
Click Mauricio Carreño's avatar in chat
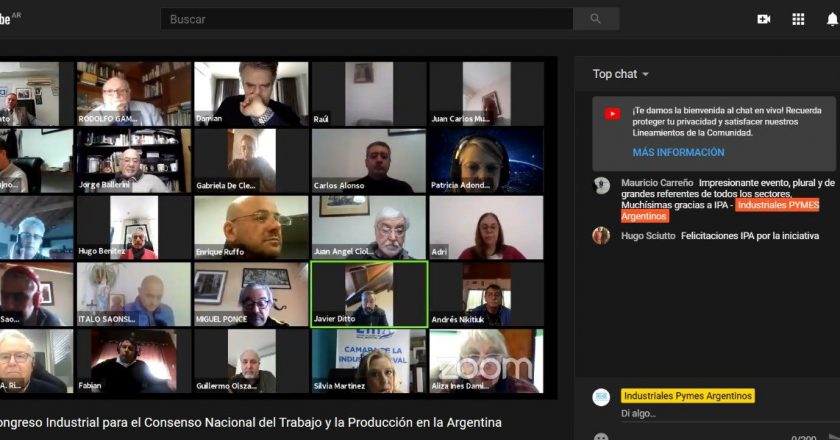click(602, 185)
